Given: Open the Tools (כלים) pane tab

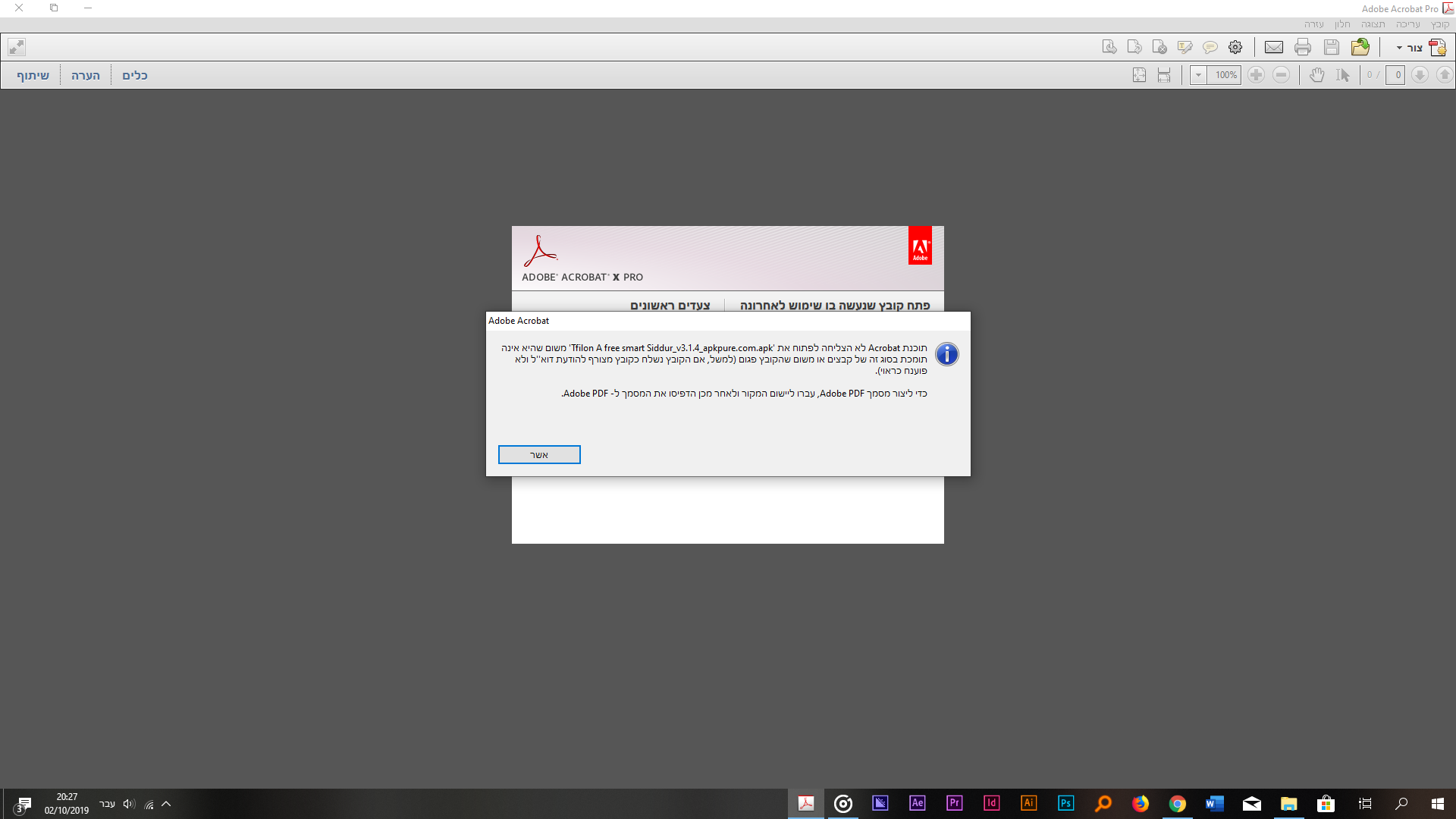Looking at the screenshot, I should (135, 75).
